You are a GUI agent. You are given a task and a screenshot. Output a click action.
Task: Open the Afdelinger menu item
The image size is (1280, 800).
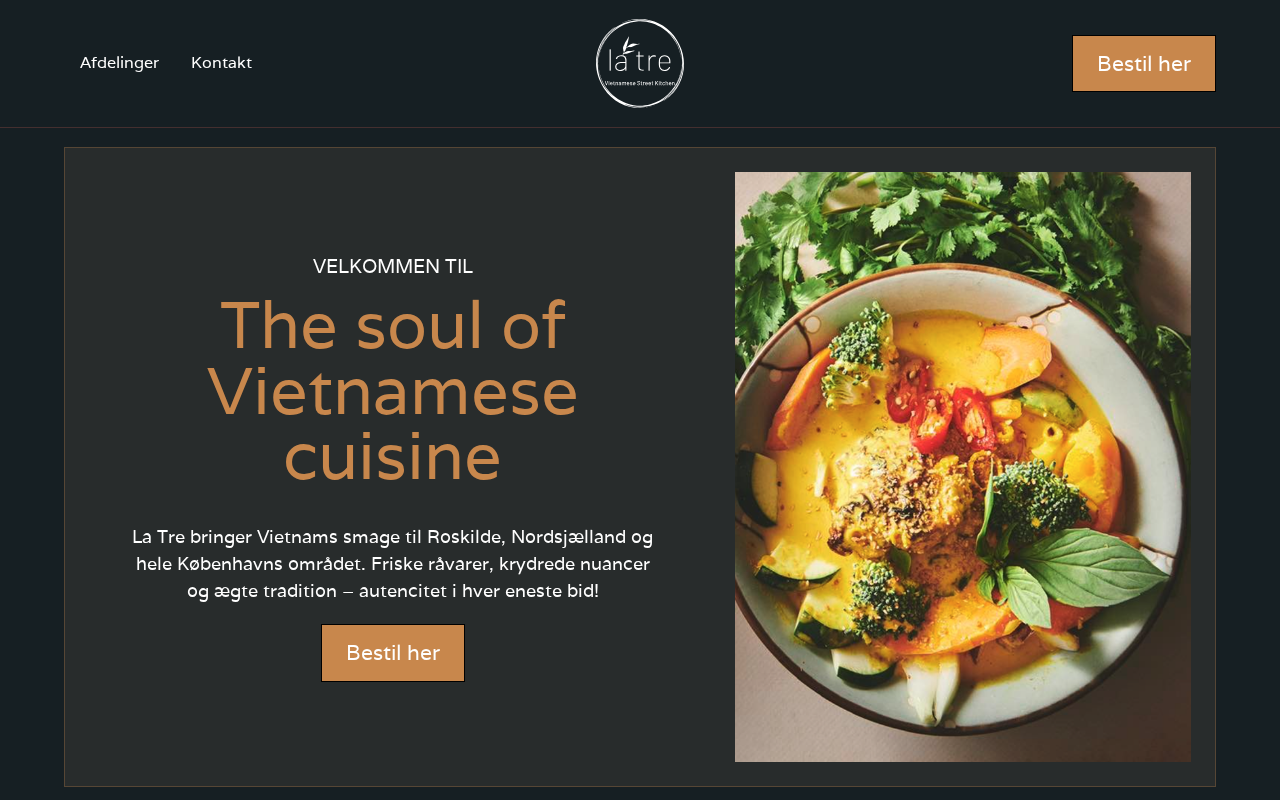point(119,63)
